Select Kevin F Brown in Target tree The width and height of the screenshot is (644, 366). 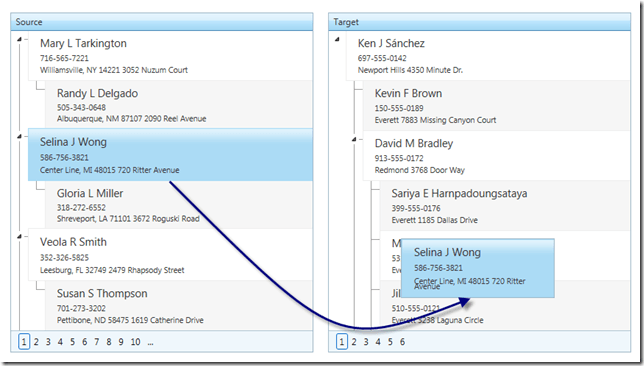[497, 106]
